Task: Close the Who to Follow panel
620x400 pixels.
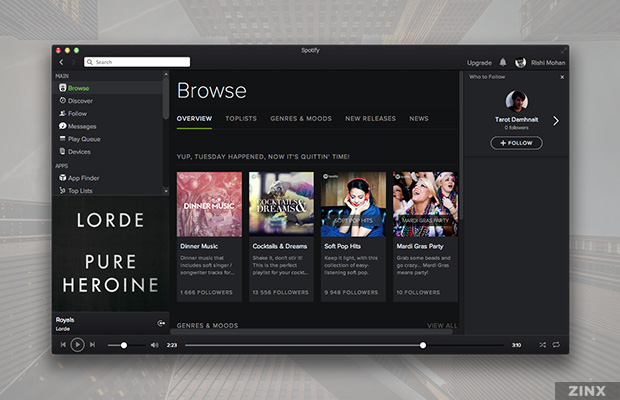Action: pos(562,77)
